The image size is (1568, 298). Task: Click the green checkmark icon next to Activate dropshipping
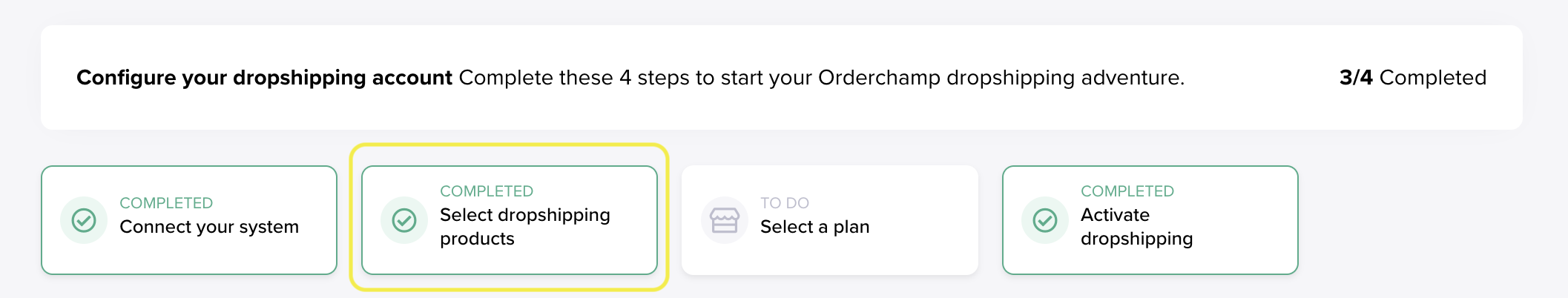tap(1045, 220)
